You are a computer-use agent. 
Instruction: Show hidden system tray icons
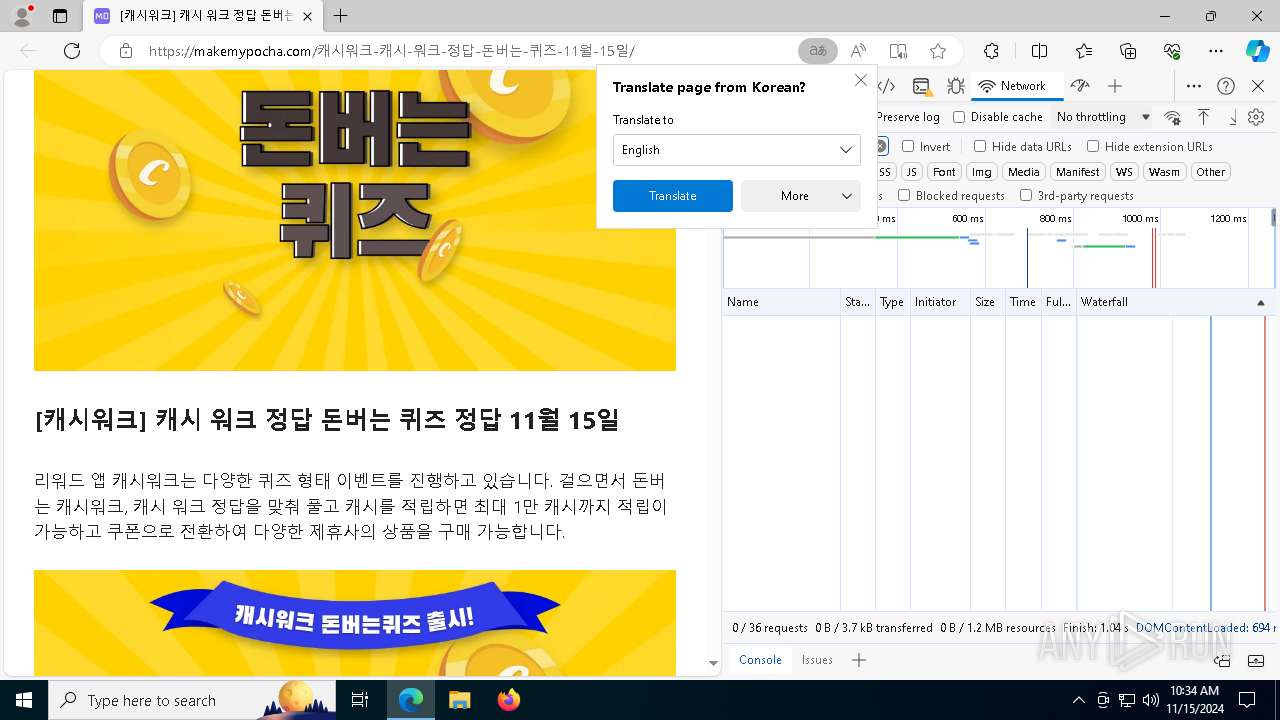point(1078,700)
